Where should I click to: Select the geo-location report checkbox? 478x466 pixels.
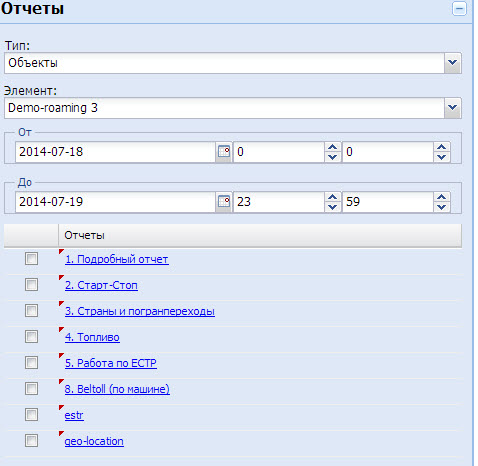click(31, 441)
